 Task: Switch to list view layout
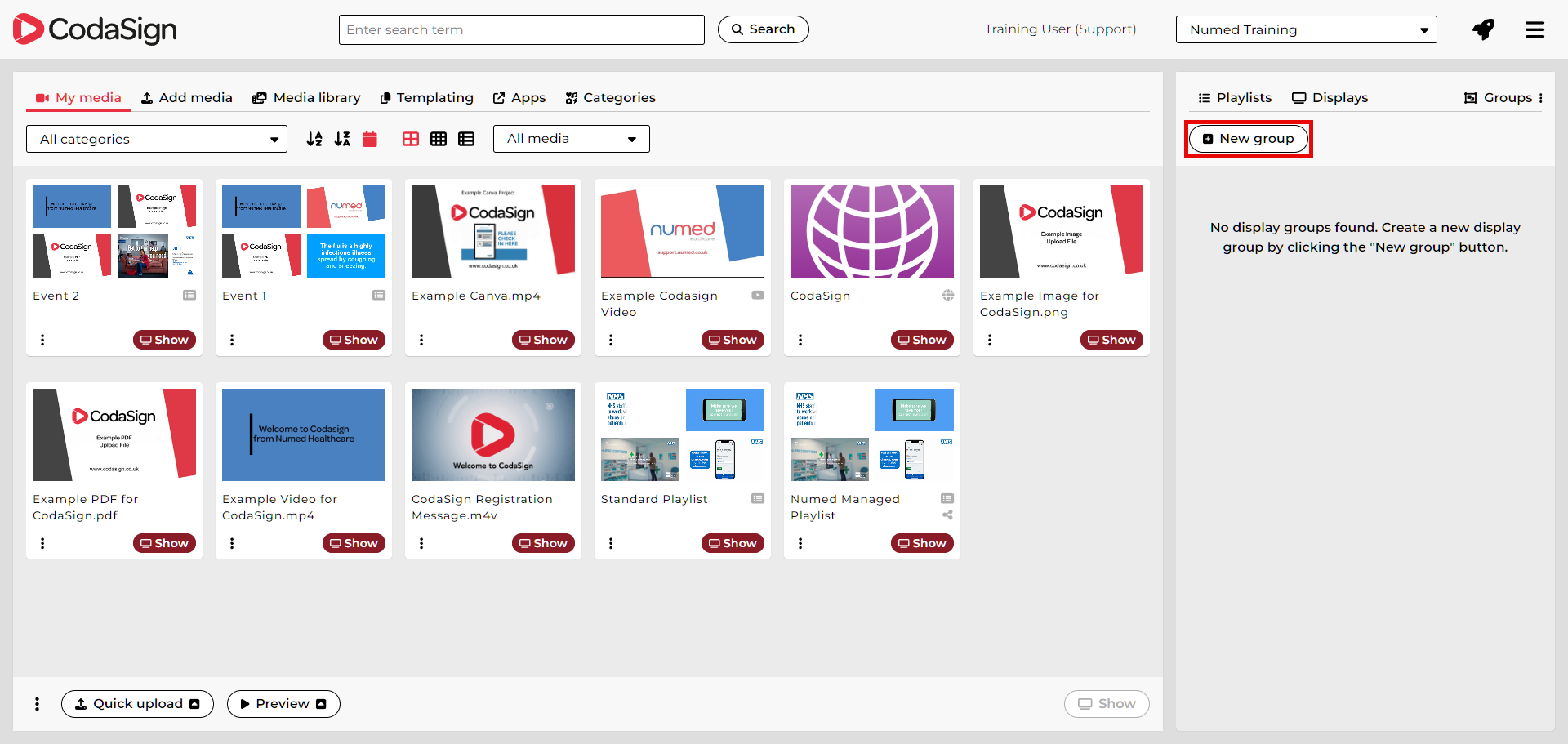click(x=466, y=139)
